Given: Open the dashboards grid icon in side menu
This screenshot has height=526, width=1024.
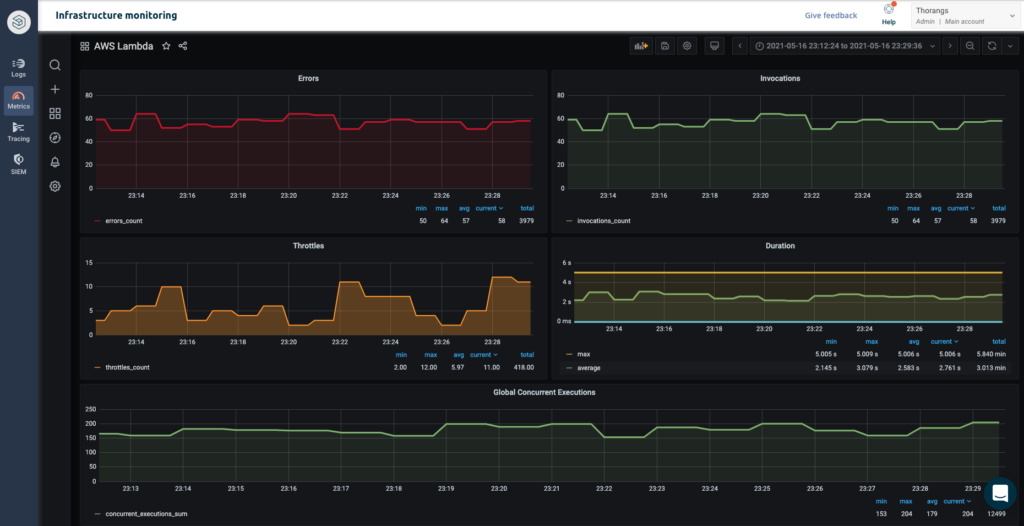Looking at the screenshot, I should 56,114.
